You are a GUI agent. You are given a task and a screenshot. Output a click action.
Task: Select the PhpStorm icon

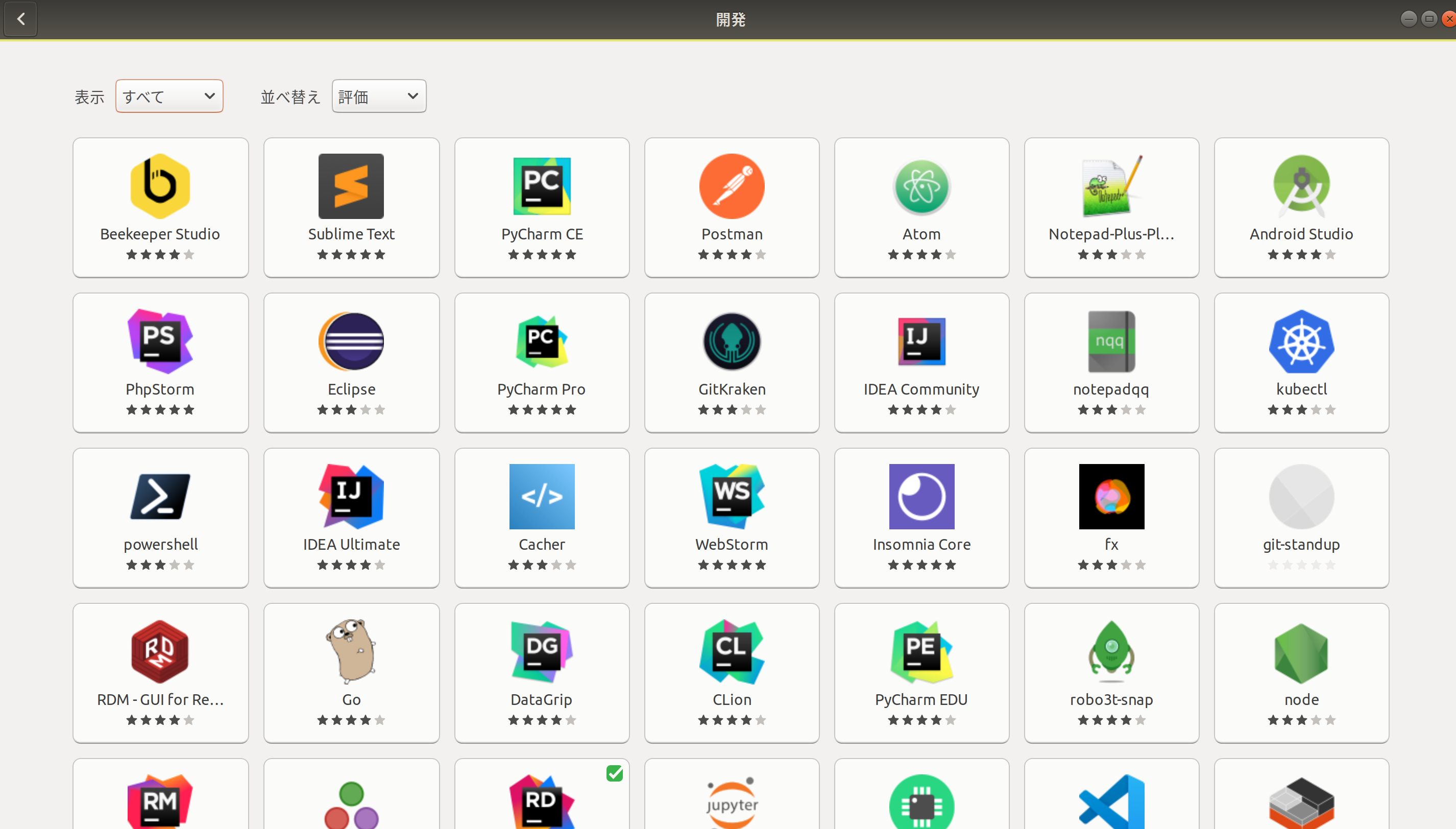[x=160, y=341]
